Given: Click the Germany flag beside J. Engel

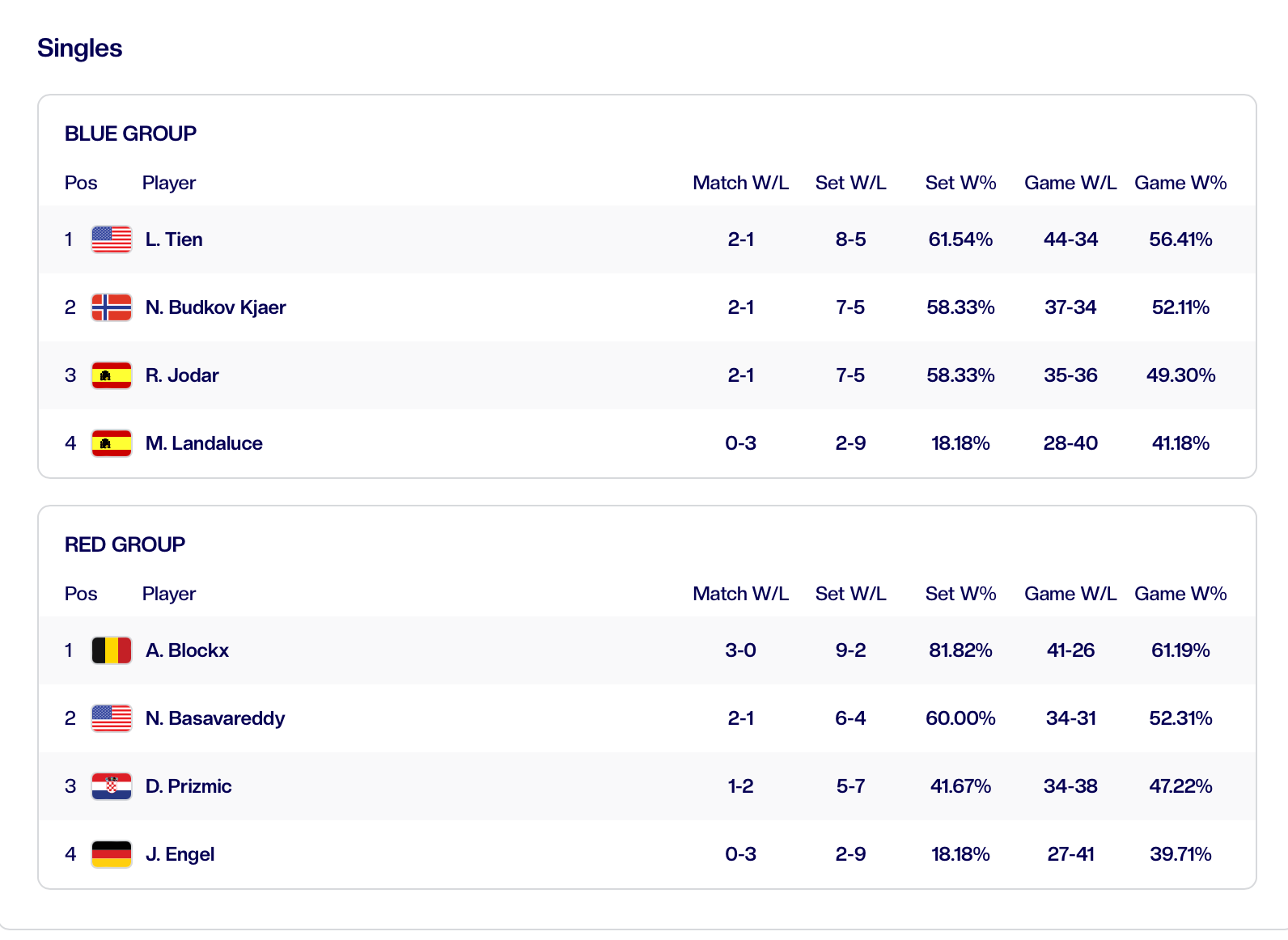Looking at the screenshot, I should 112,854.
